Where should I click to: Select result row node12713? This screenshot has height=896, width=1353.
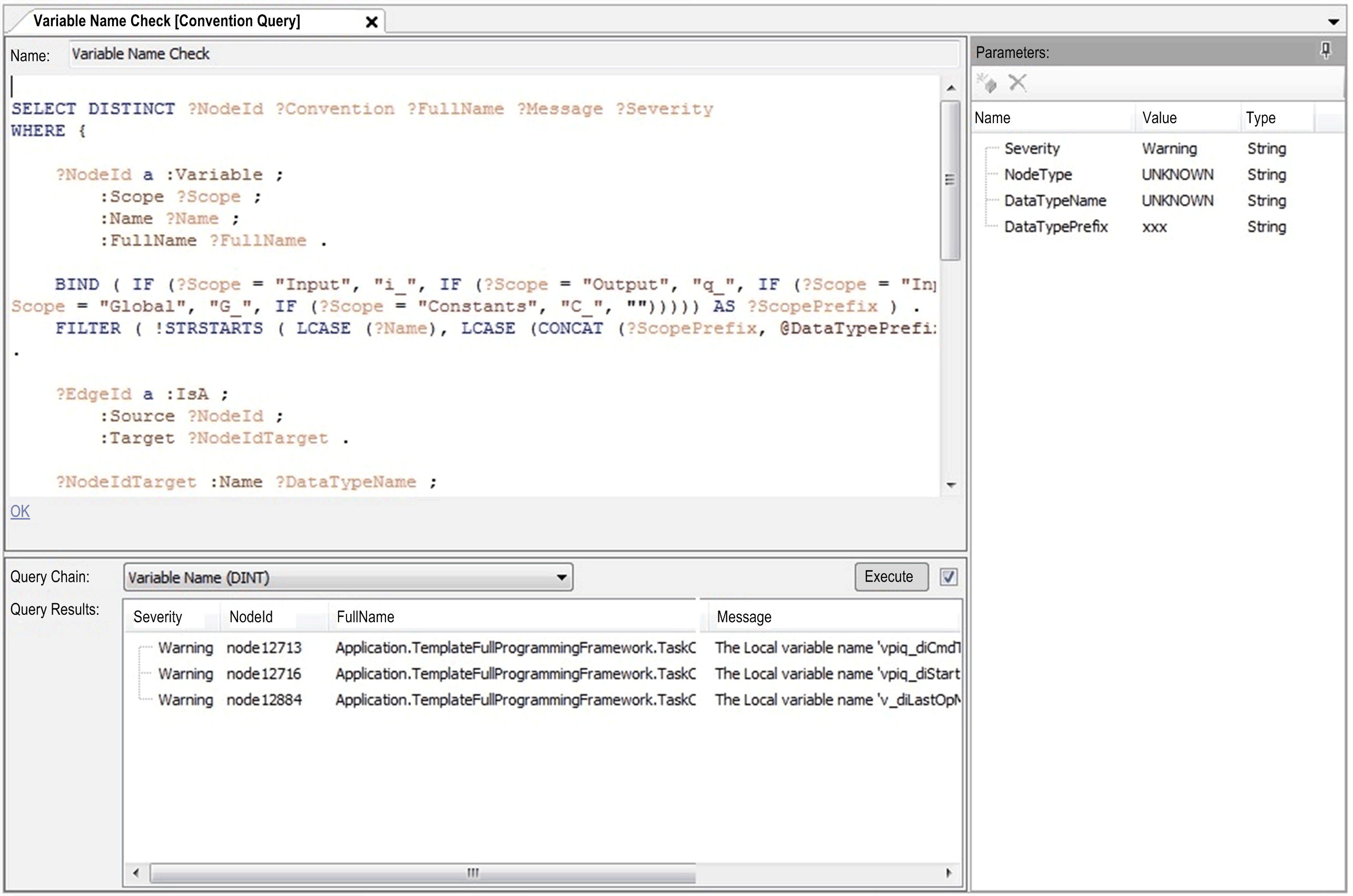tap(263, 648)
